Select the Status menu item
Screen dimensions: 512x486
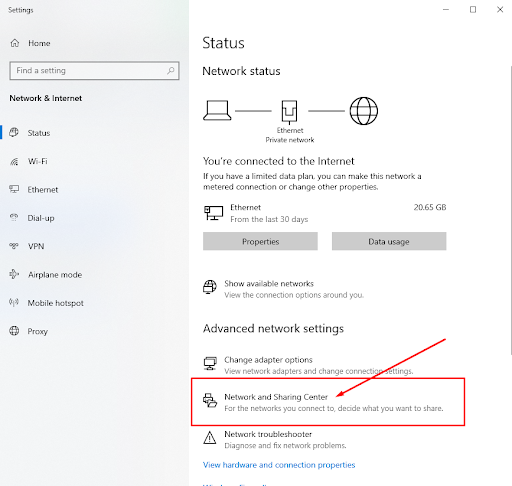tap(39, 133)
